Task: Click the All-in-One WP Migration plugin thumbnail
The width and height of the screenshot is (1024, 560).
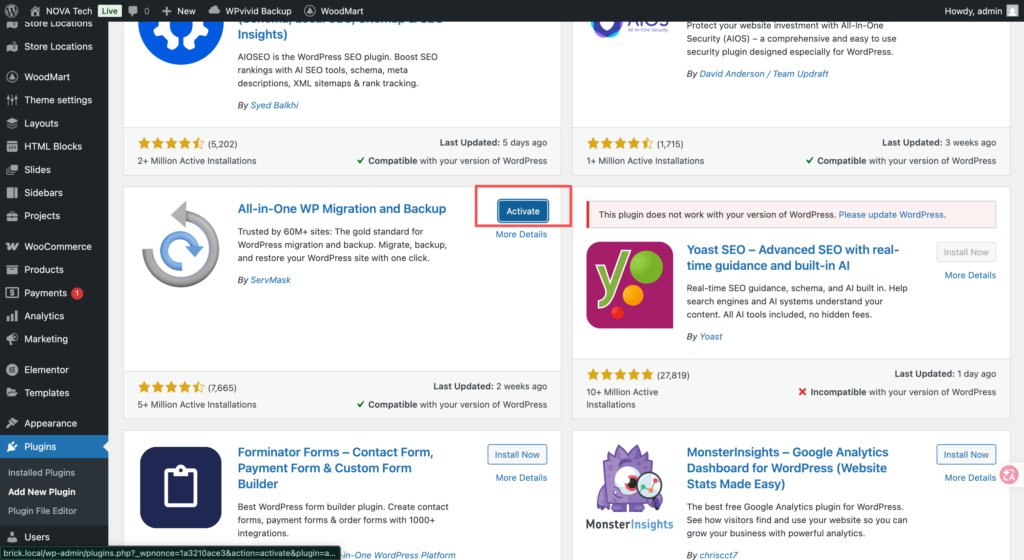Action: point(181,245)
